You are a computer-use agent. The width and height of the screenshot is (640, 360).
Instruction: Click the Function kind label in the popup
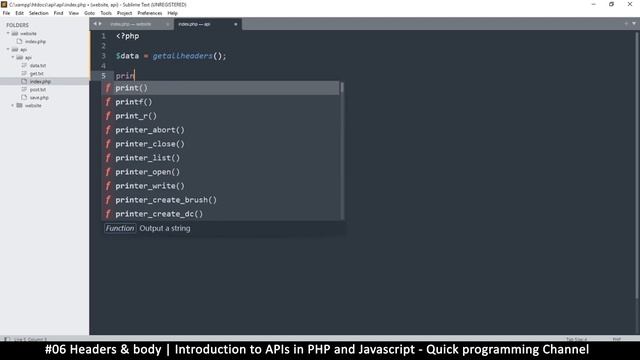click(120, 228)
